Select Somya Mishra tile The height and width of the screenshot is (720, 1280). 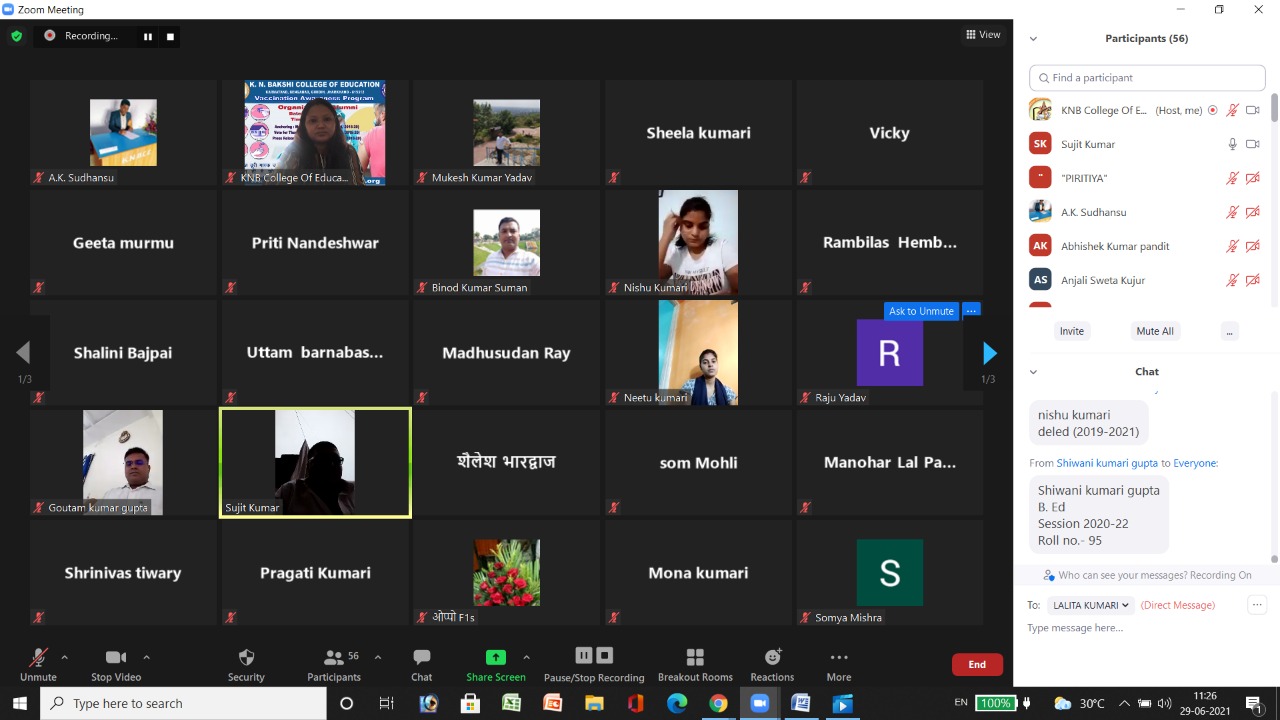[x=889, y=572]
